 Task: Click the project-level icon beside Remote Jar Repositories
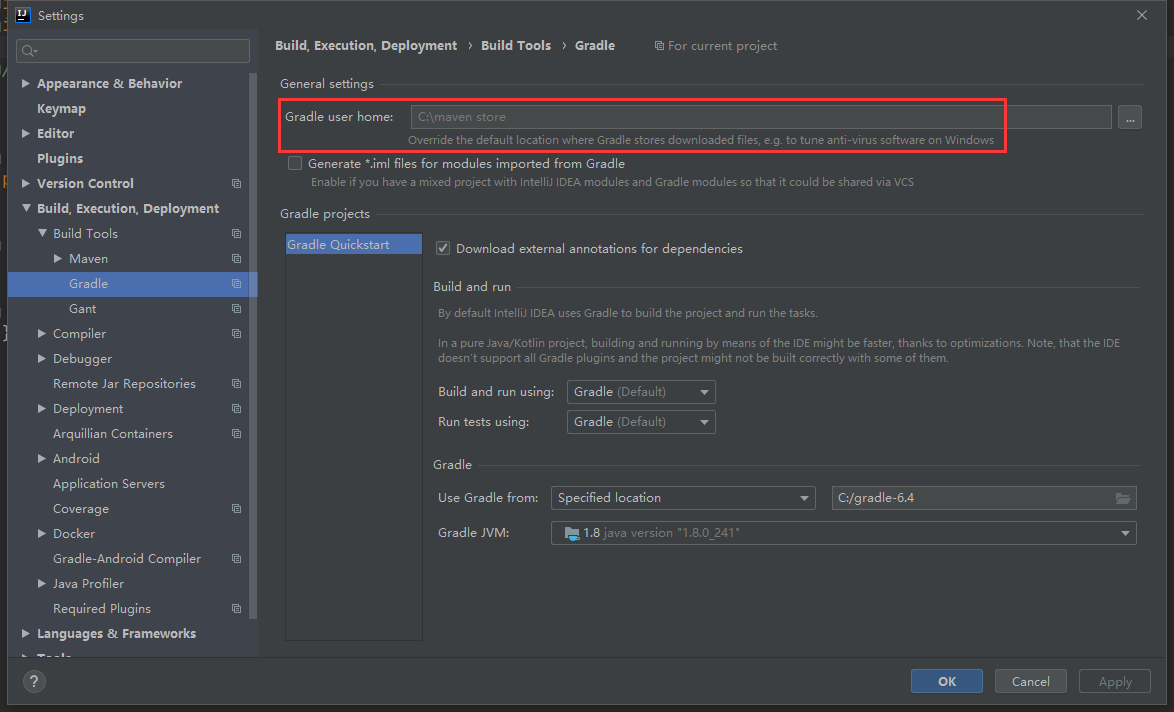tap(236, 383)
